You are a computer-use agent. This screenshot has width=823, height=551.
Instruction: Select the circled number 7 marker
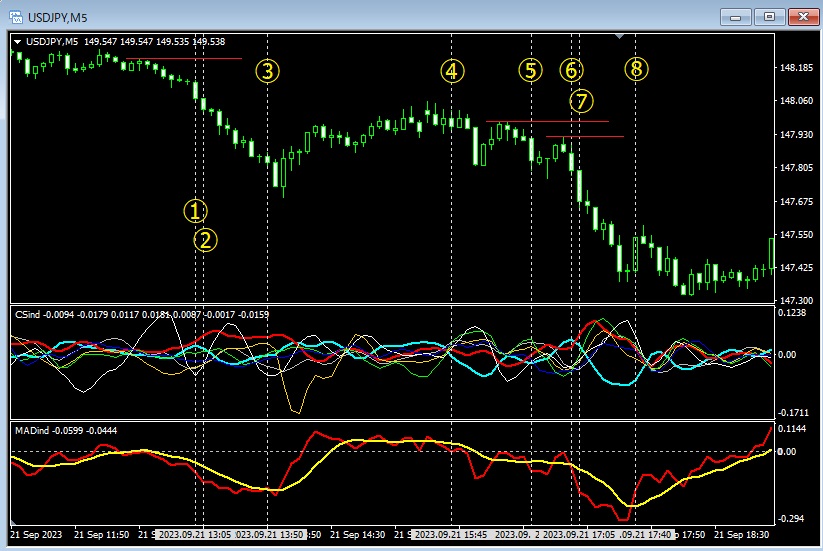[581, 101]
